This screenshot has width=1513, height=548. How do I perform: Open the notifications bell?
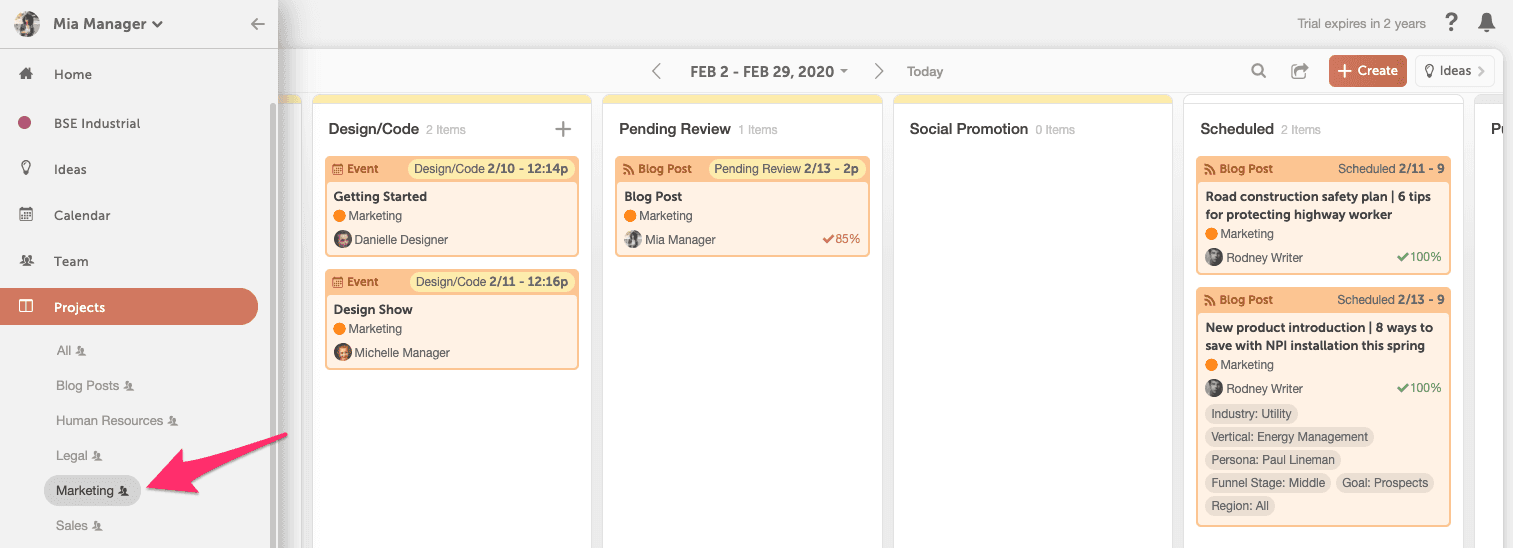click(x=1487, y=22)
